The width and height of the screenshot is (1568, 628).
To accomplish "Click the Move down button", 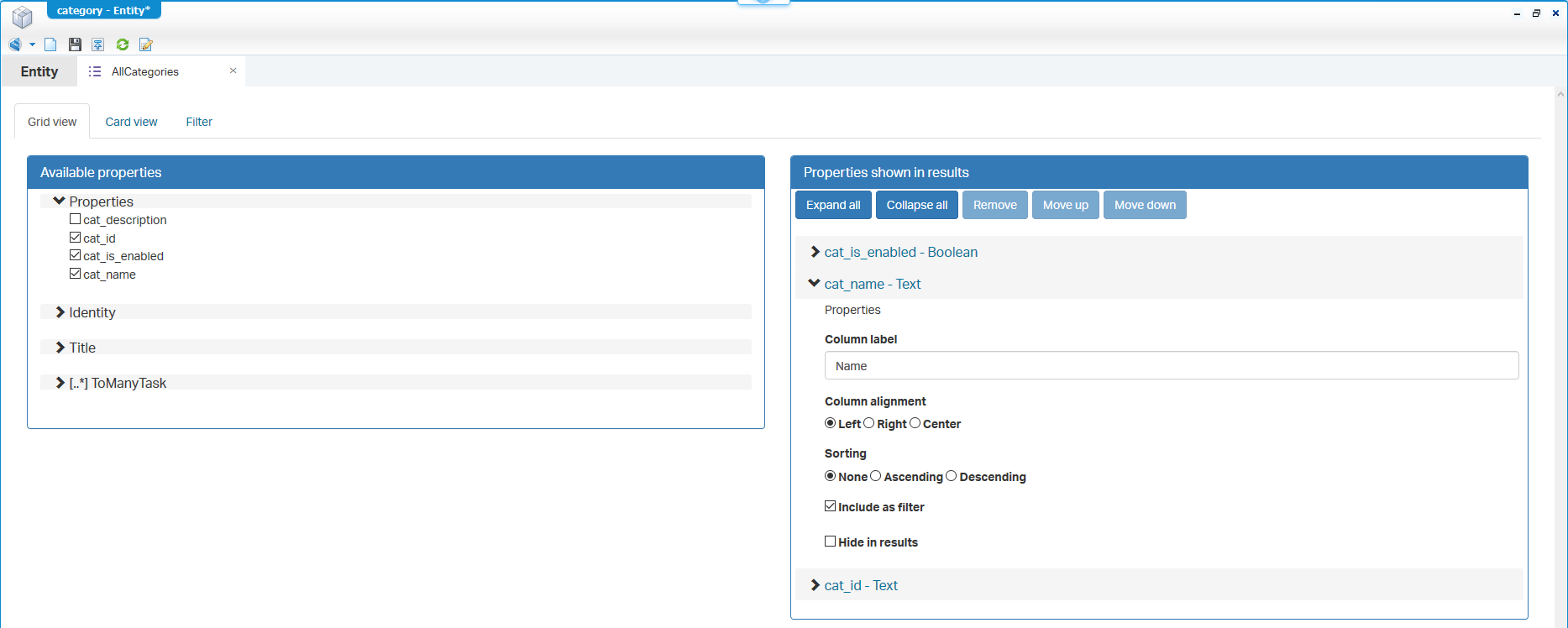I will click(1144, 205).
